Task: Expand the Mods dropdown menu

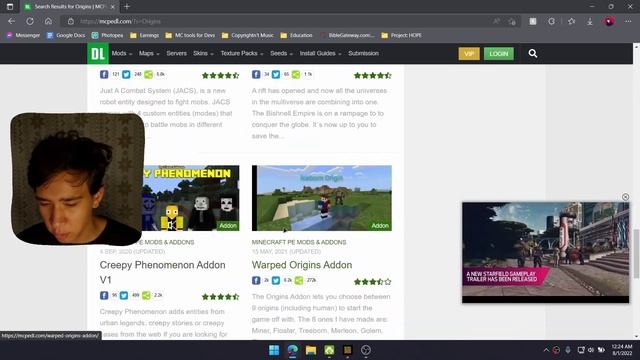Action: [122, 53]
